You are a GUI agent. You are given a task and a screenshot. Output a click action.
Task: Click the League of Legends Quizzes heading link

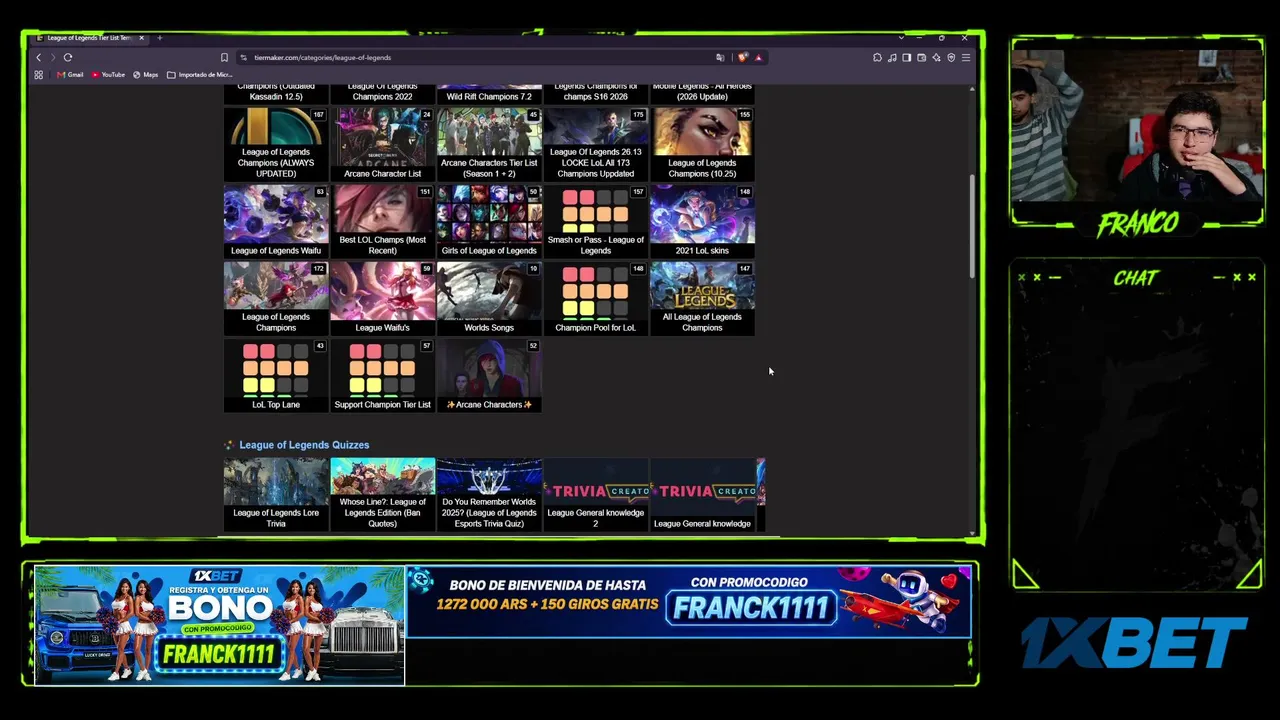304,445
